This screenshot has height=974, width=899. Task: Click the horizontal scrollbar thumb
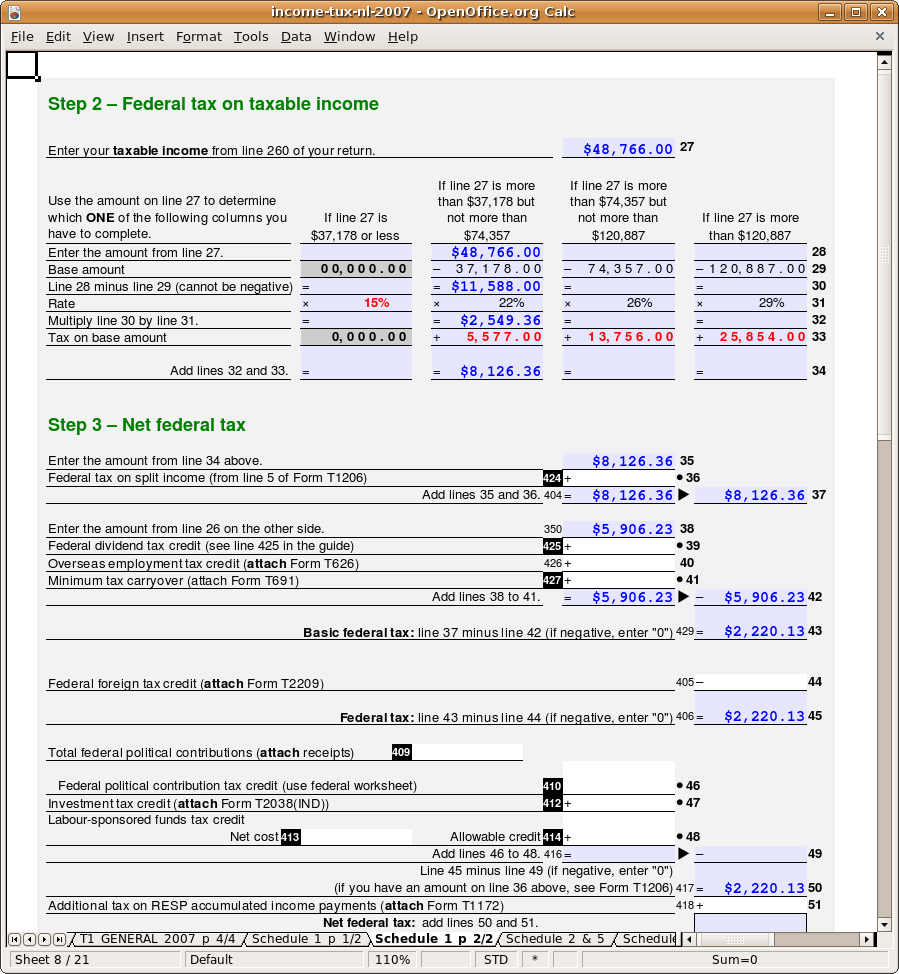tap(736, 939)
